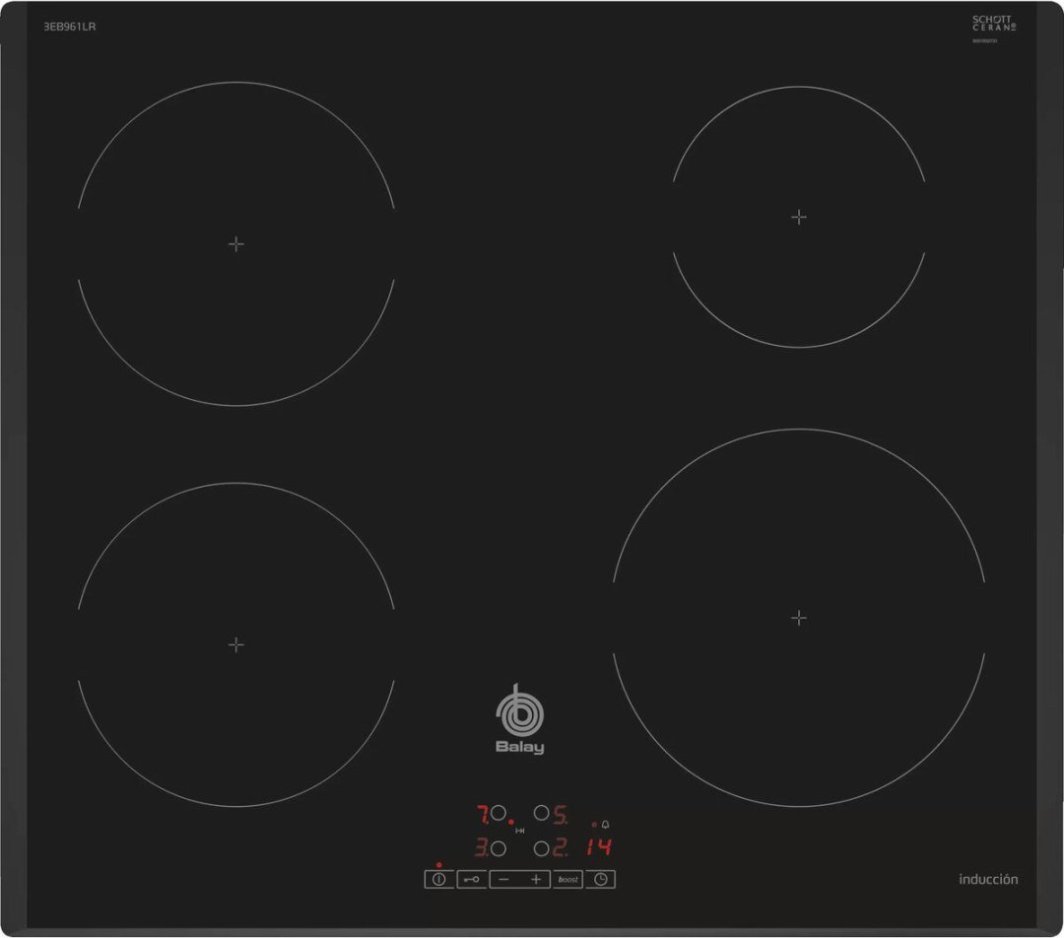This screenshot has height=938, width=1064.
Task: Tap the red power level 7 digit
Action: coord(482,814)
